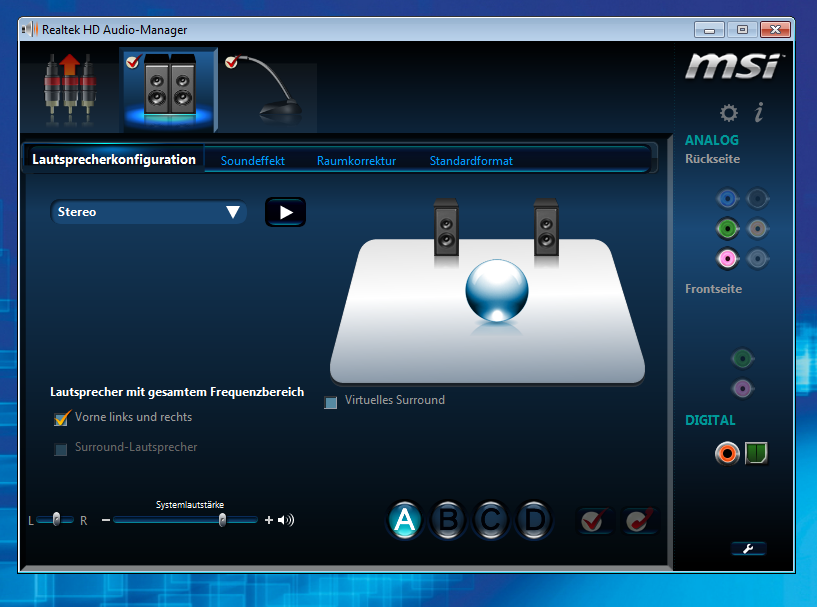Open settings gear below MSI logo
Screen dimensions: 817x607
(728, 113)
